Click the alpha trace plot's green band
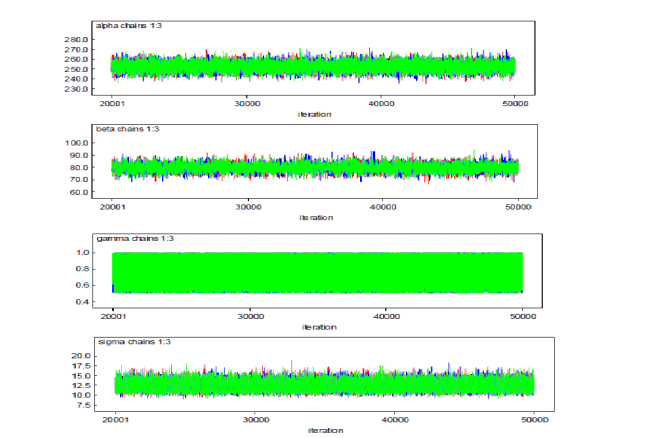Image resolution: width=646 pixels, height=438 pixels. tap(312, 66)
